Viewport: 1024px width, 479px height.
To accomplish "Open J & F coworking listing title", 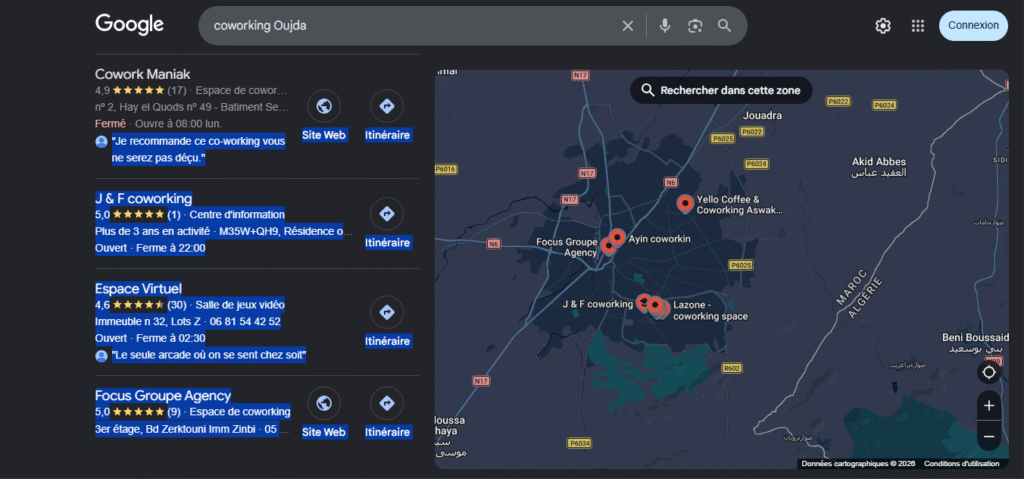I will point(144,198).
